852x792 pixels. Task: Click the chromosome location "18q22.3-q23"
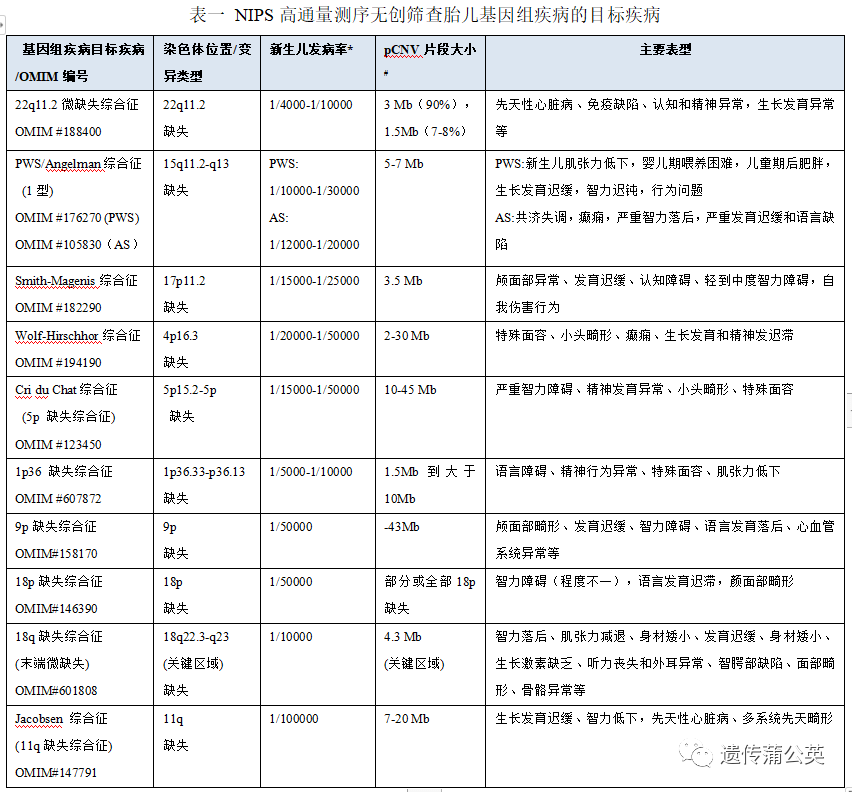point(196,637)
